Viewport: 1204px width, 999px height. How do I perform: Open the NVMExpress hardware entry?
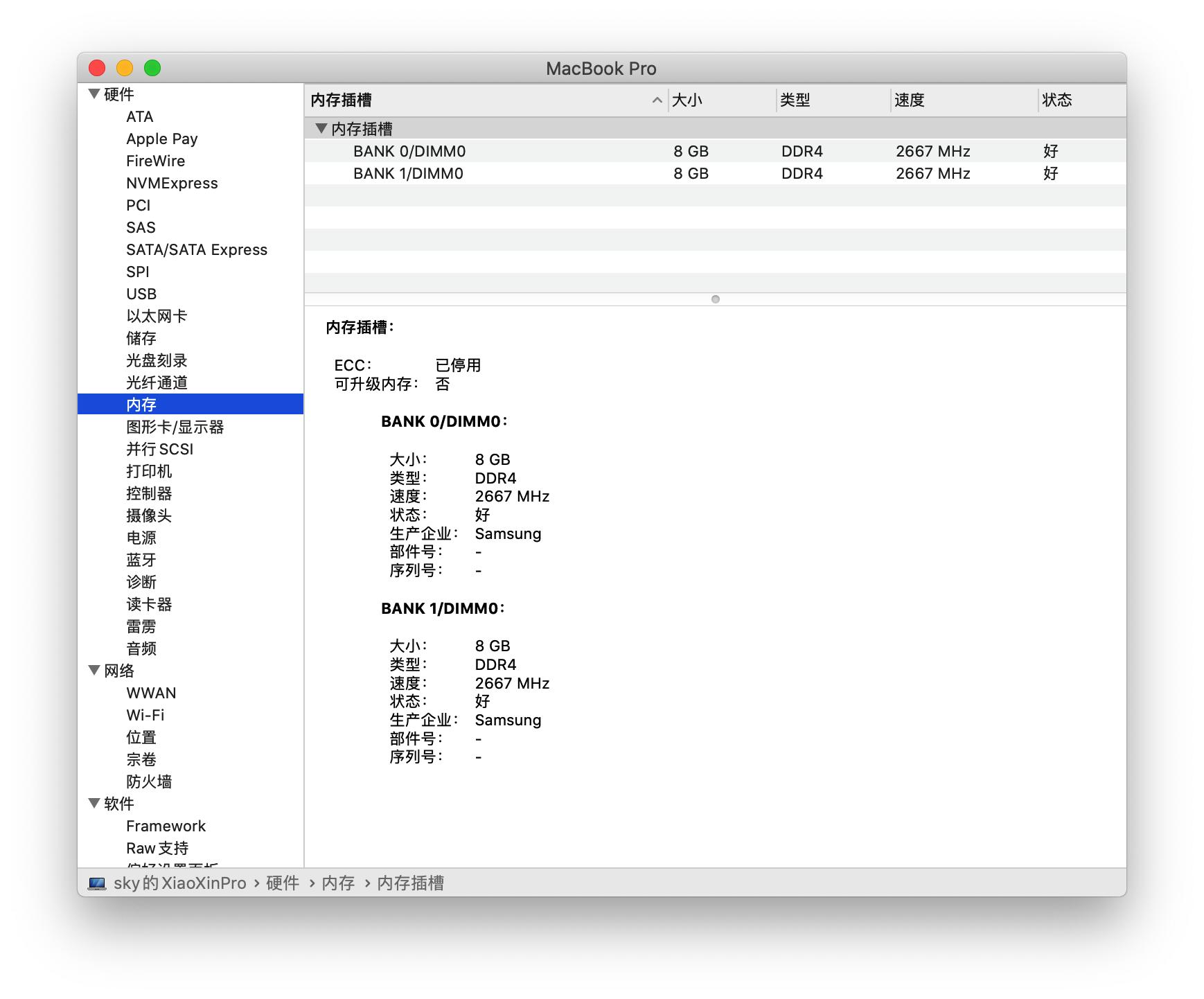click(x=171, y=183)
